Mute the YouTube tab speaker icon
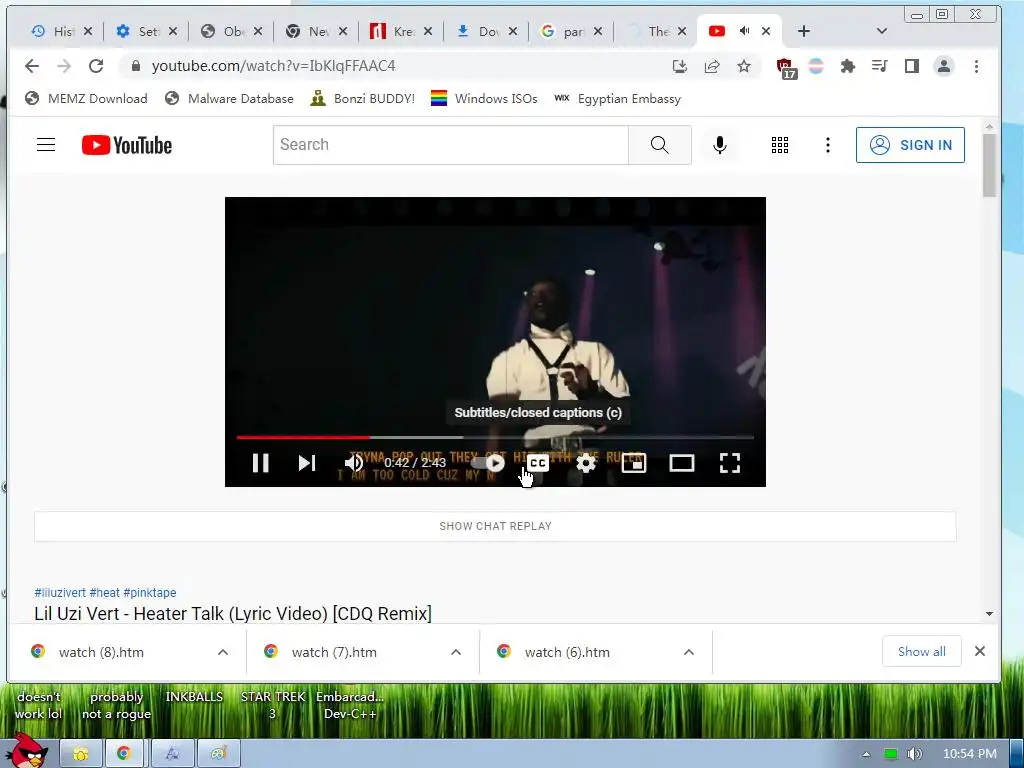The width and height of the screenshot is (1024, 768). coord(744,31)
